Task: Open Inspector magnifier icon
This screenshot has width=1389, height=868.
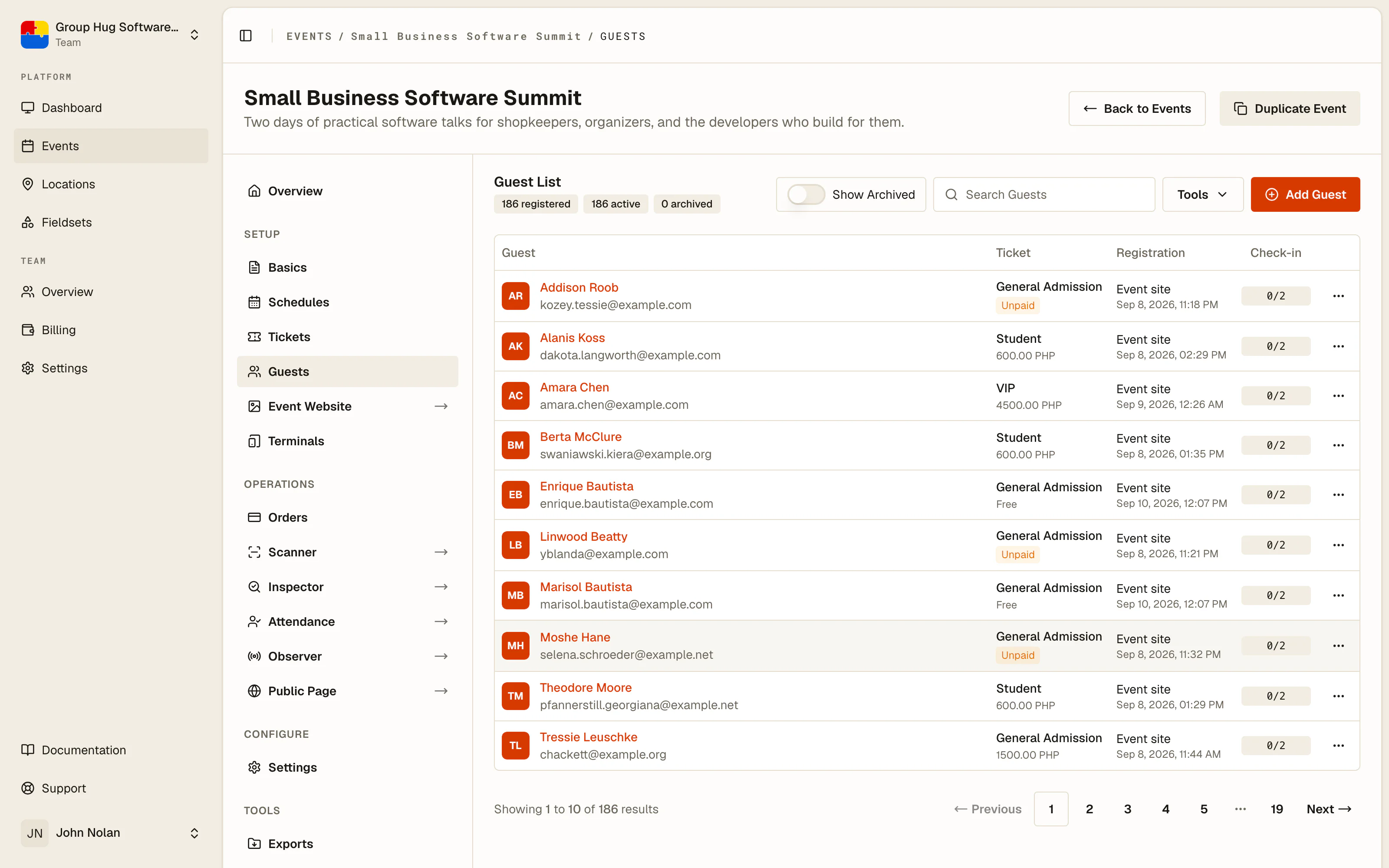Action: coord(254,587)
